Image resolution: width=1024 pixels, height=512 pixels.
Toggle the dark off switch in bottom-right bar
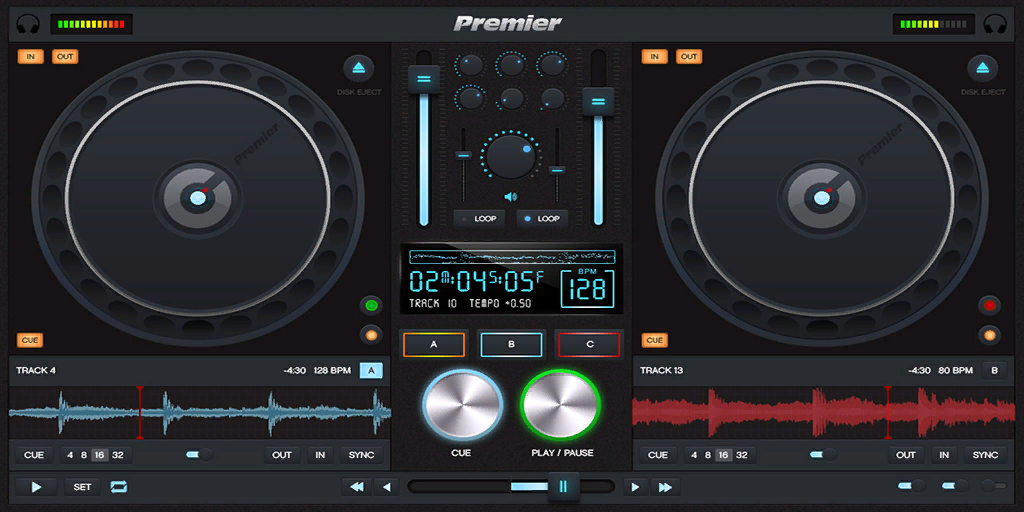(x=993, y=485)
